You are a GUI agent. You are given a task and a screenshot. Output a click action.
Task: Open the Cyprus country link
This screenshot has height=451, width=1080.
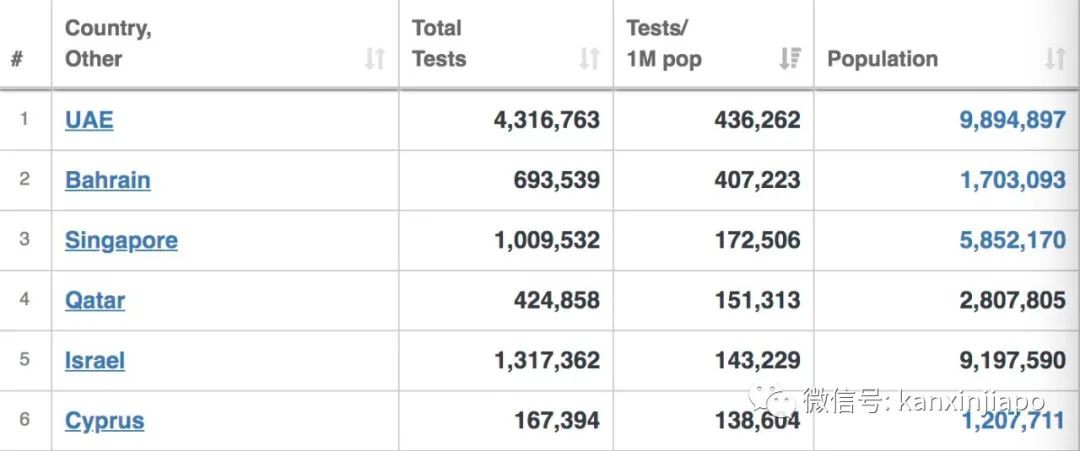[104, 420]
